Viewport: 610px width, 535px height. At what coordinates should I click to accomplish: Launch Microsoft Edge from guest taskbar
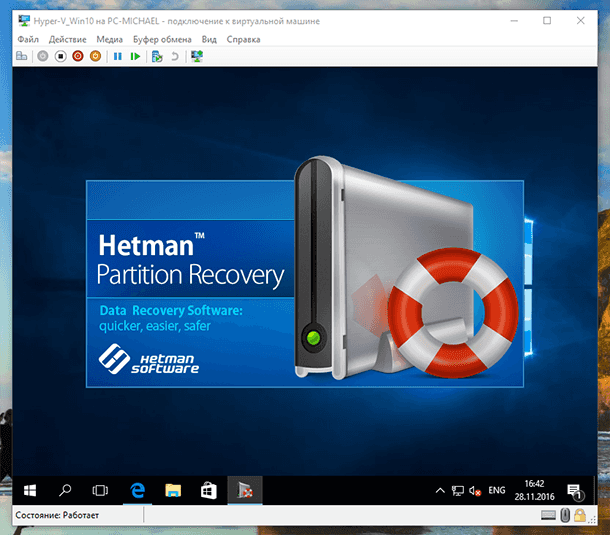point(137,490)
